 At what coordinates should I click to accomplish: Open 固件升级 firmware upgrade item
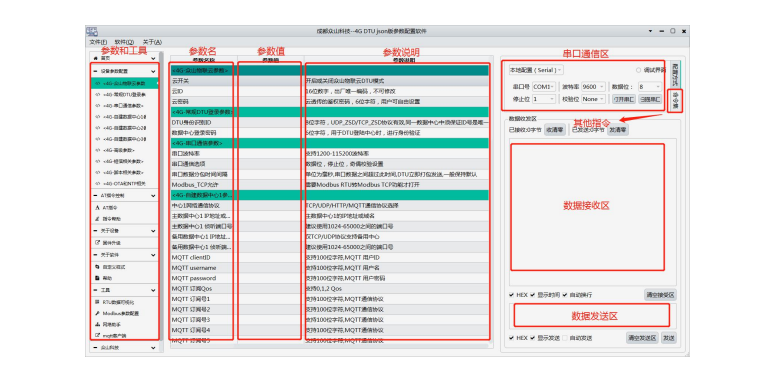[x=125, y=243]
